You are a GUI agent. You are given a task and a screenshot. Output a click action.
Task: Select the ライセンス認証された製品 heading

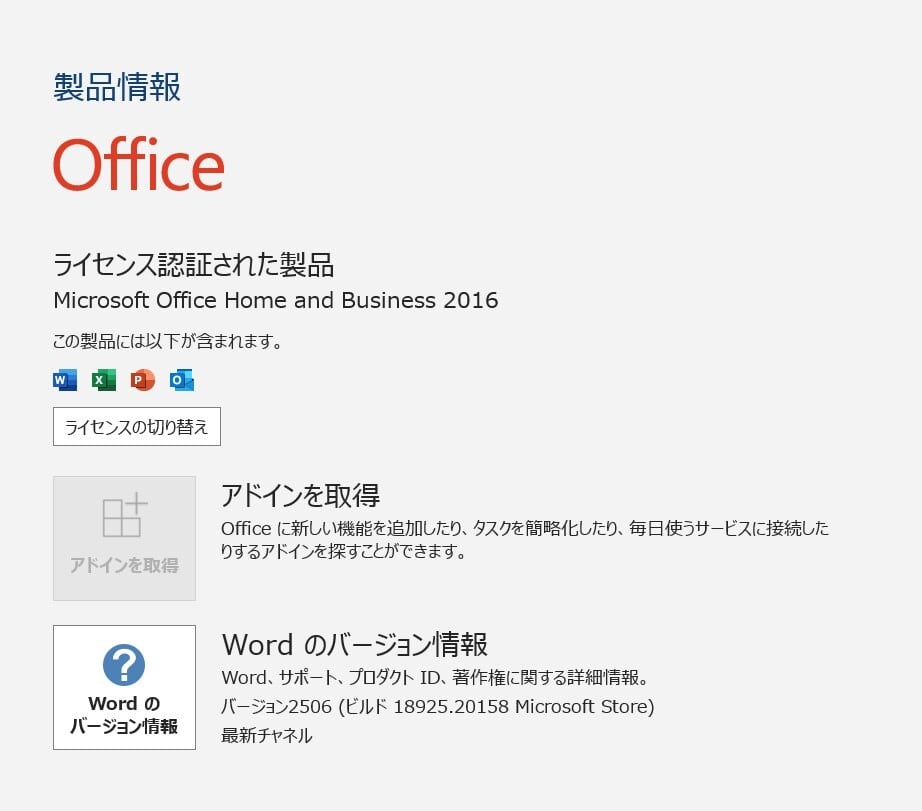[x=193, y=264]
